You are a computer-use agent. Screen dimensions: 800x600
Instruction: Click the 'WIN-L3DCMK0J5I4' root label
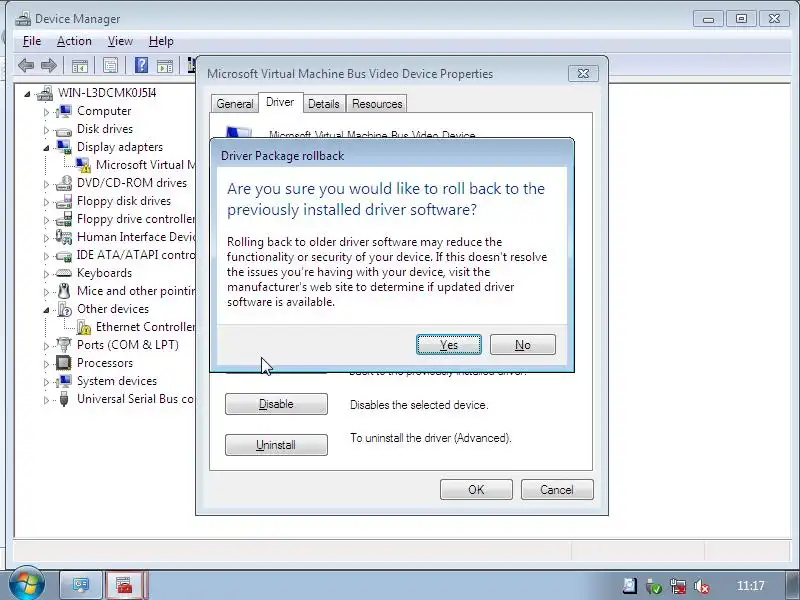(x=107, y=93)
